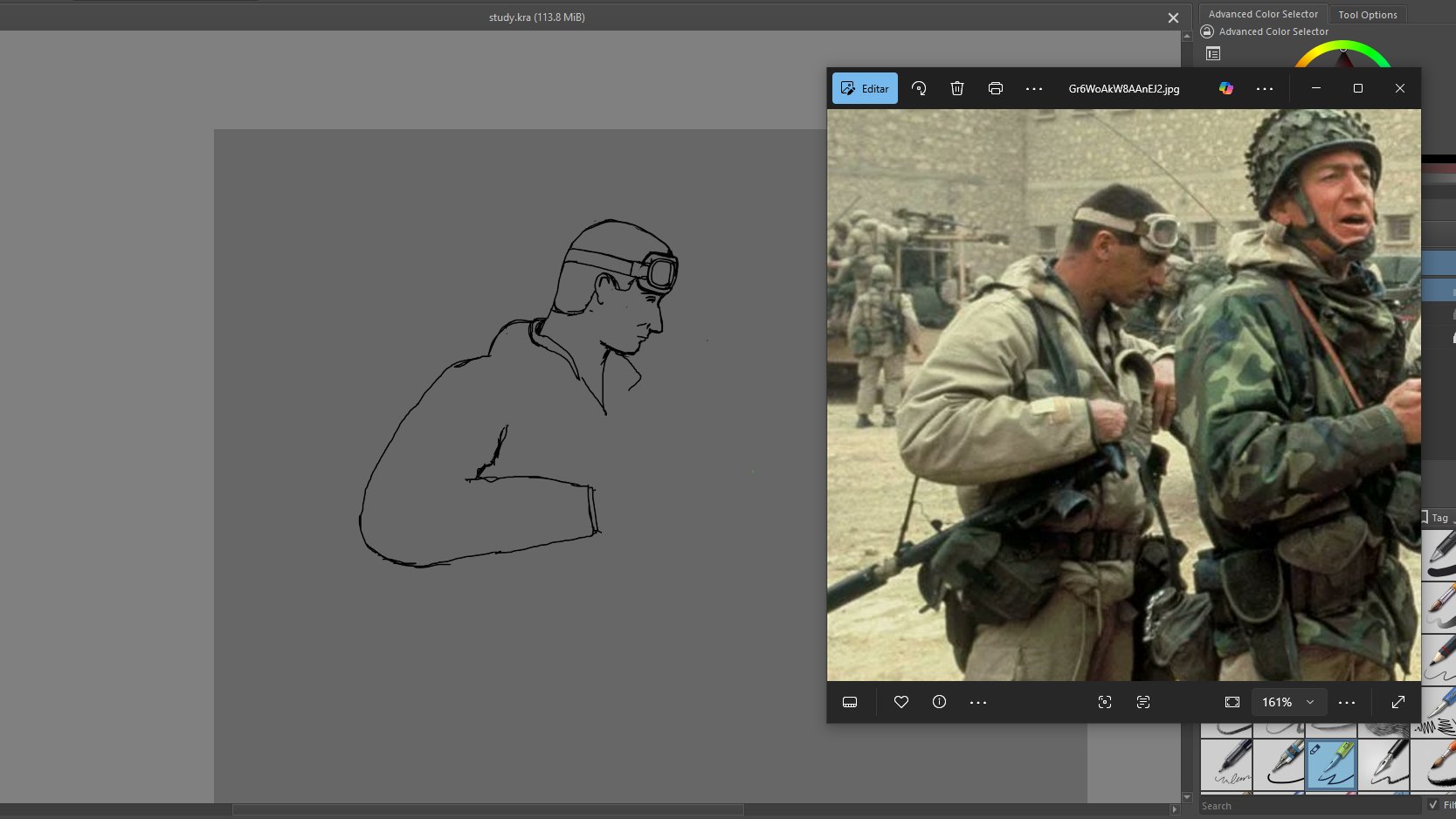Close the study.kra document tab in Krita
The height and width of the screenshot is (819, 1456).
coord(1173,17)
